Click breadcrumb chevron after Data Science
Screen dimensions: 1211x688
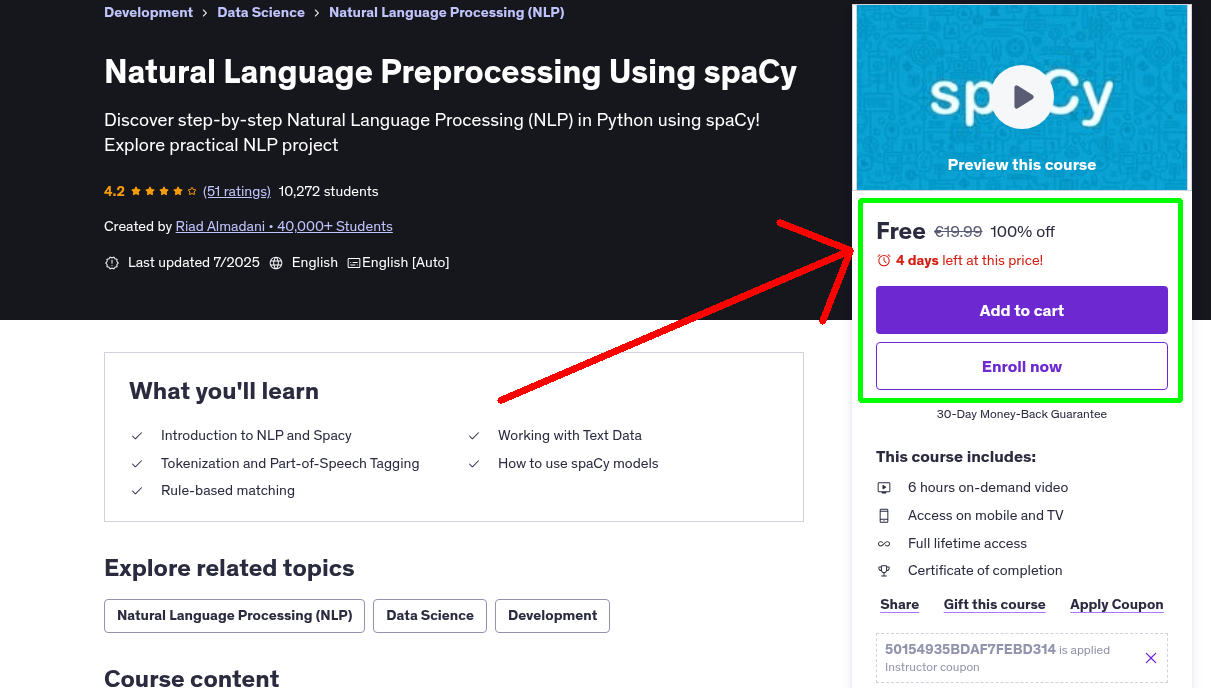pyautogui.click(x=317, y=13)
